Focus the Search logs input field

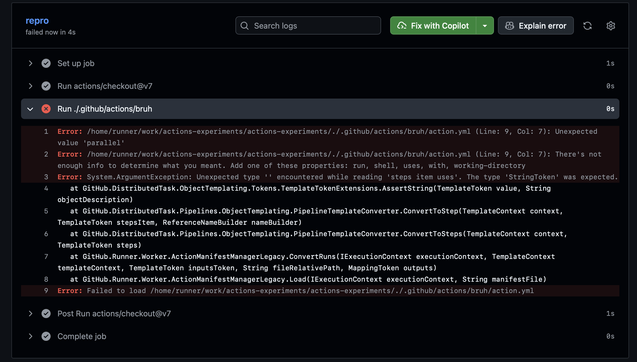coord(308,26)
